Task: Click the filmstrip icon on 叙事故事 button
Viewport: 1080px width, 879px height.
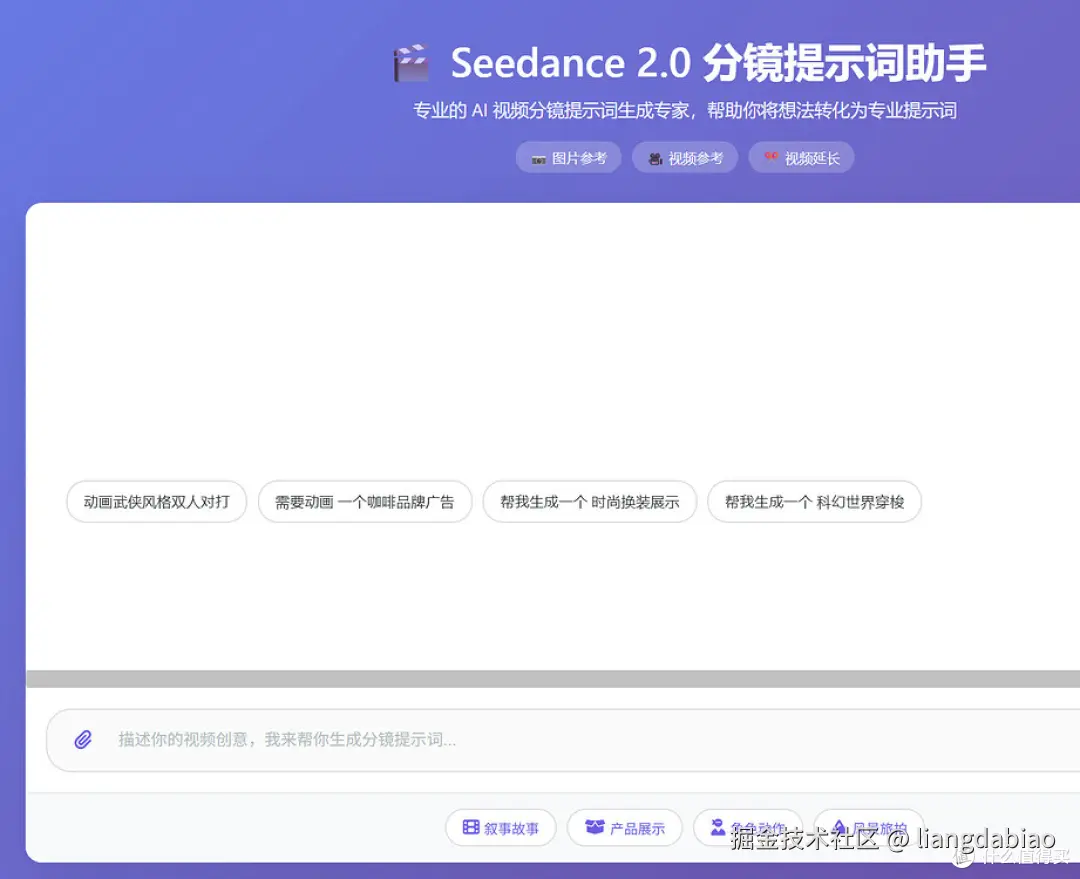Action: pos(469,827)
